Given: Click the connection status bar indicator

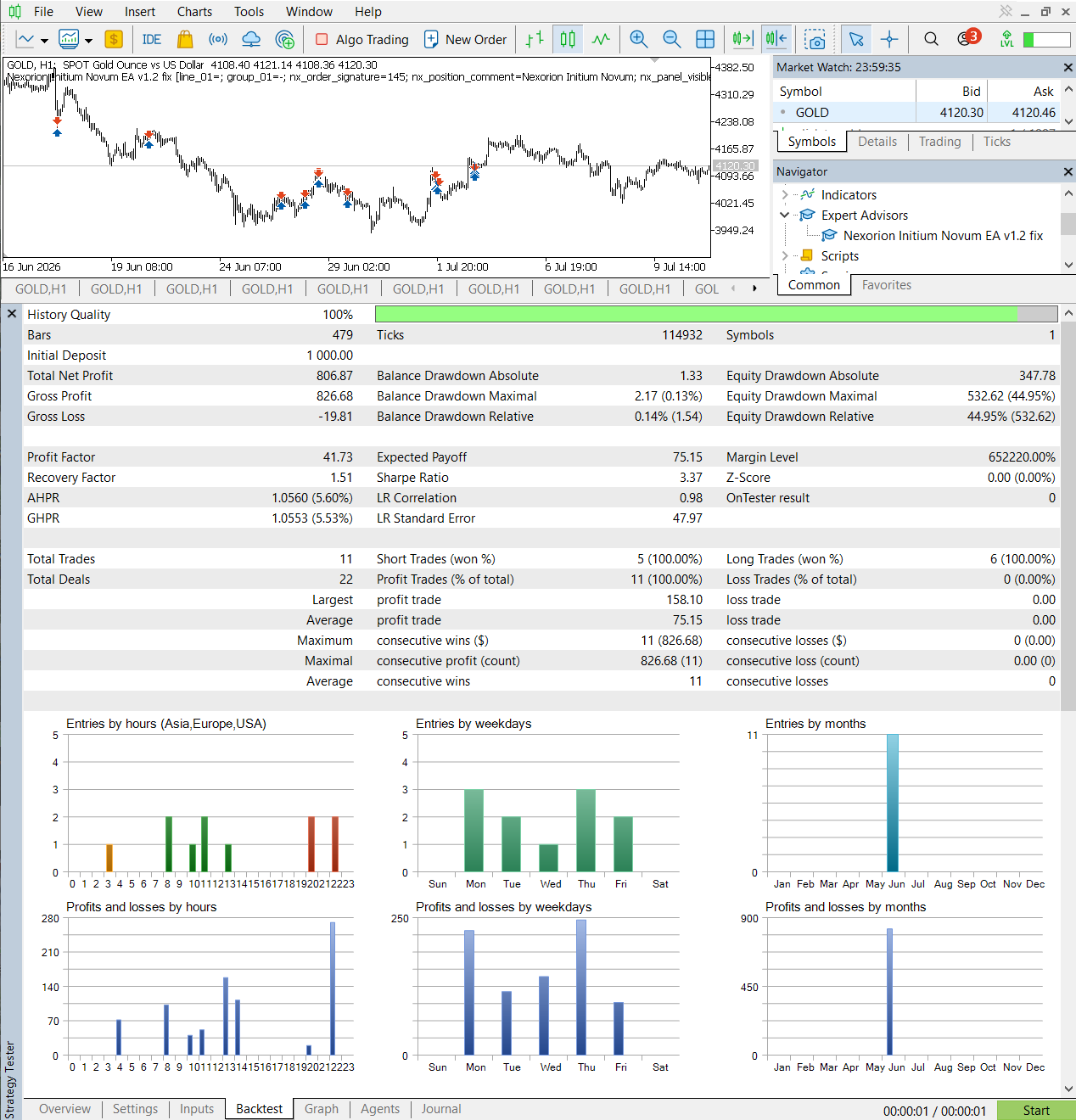Looking at the screenshot, I should click(x=1046, y=39).
